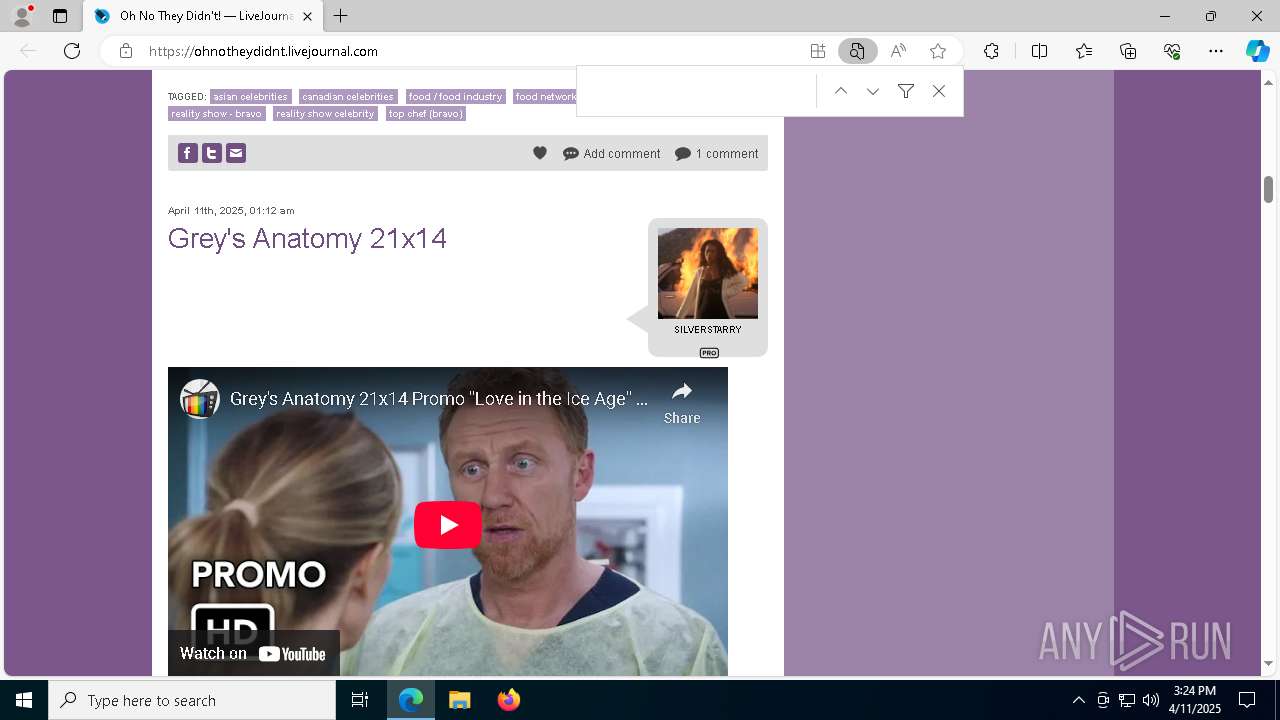The height and width of the screenshot is (720, 1280).
Task: Open Grey's Anatomy 21x14 post title
Action: click(x=307, y=238)
